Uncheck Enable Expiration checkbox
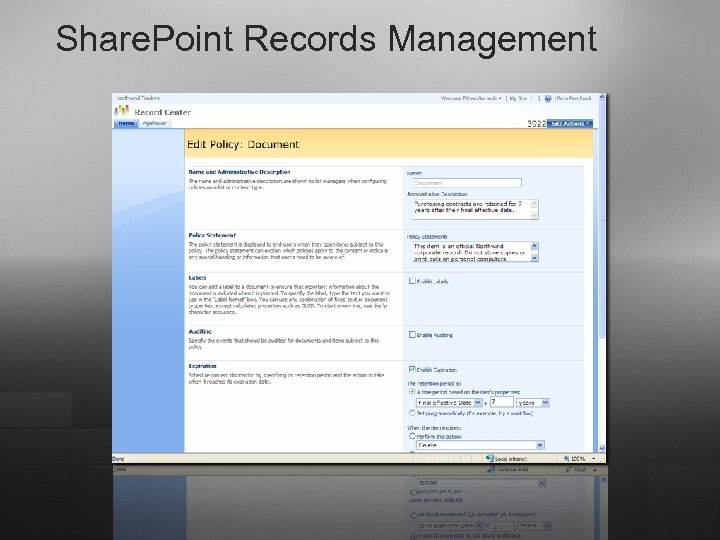720x540 pixels. point(412,369)
